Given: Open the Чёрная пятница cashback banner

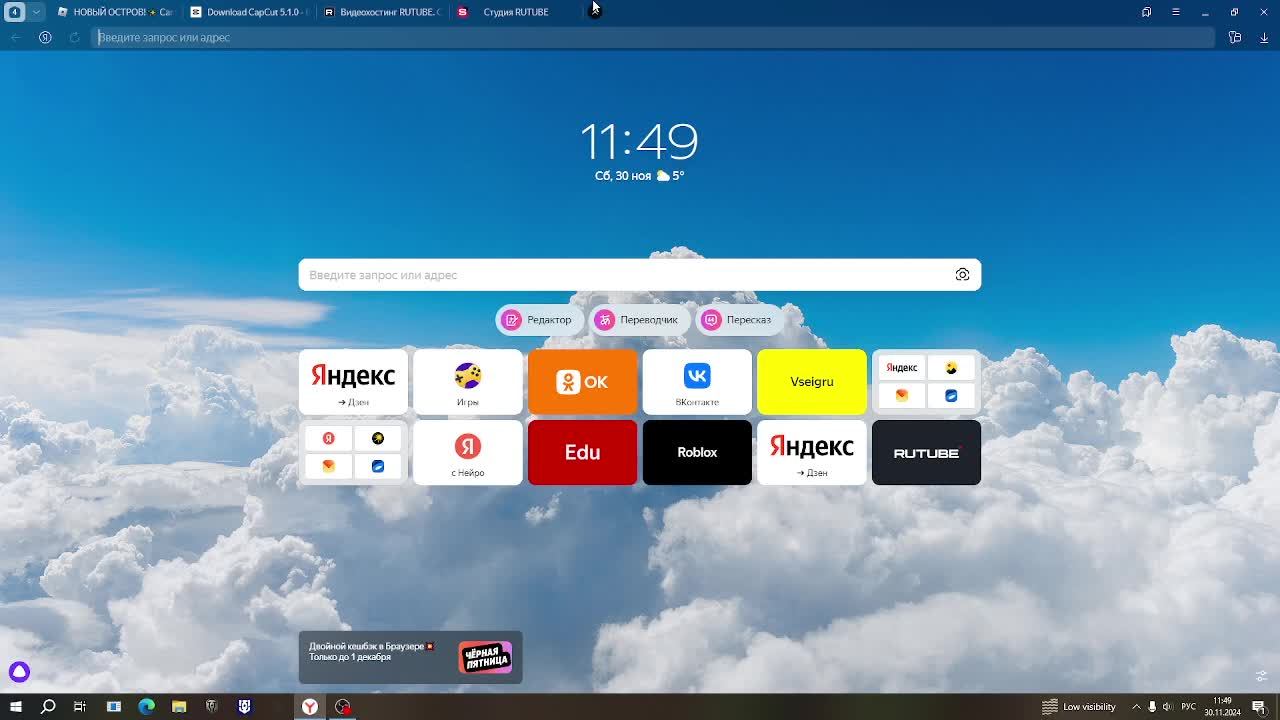Looking at the screenshot, I should [x=410, y=657].
